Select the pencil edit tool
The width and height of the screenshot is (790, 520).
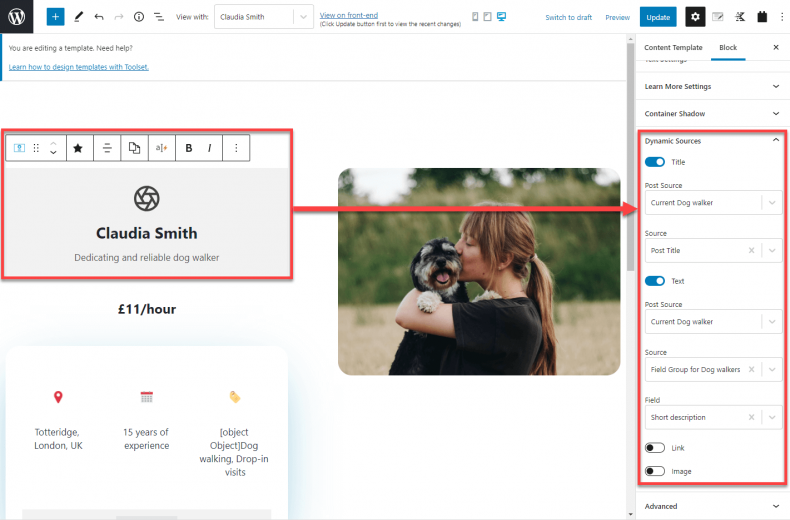click(79, 17)
